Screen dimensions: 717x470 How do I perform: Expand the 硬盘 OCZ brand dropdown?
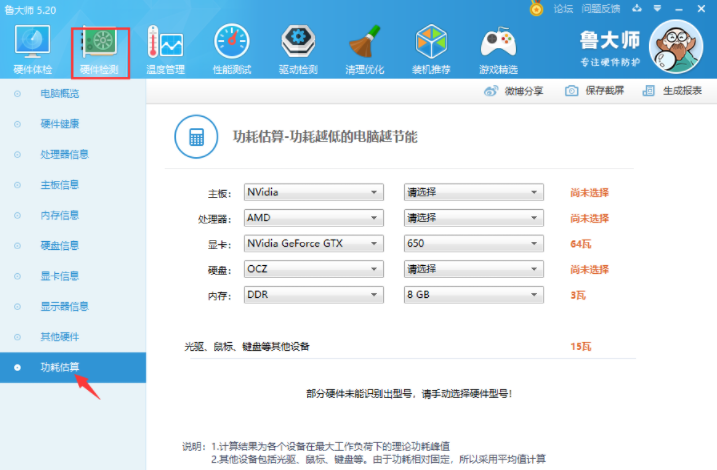313,269
